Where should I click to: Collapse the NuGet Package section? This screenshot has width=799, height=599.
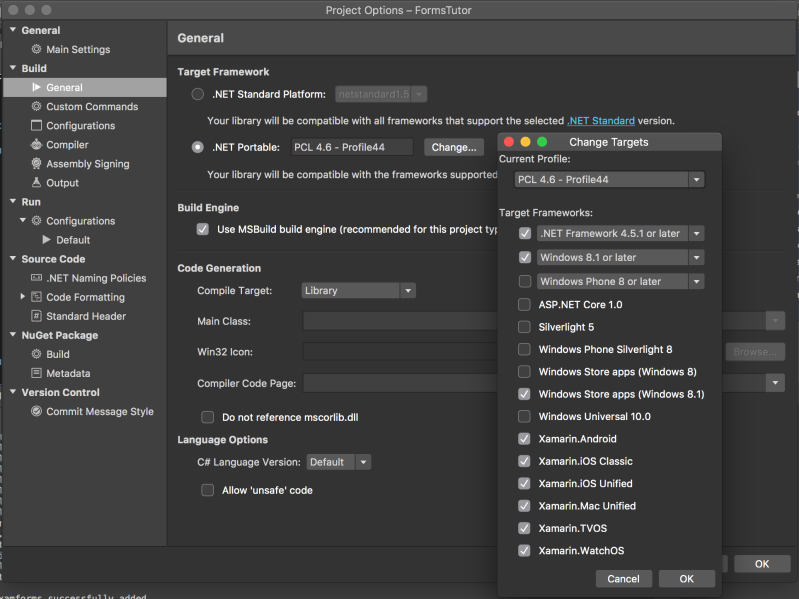pyautogui.click(x=13, y=335)
